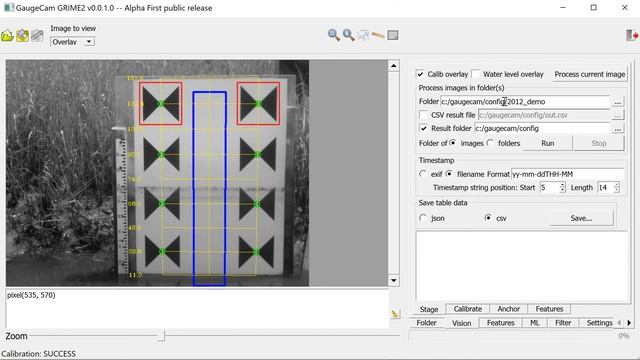
Task: Browse for the Folder path with ellipsis button
Action: click(x=618, y=102)
